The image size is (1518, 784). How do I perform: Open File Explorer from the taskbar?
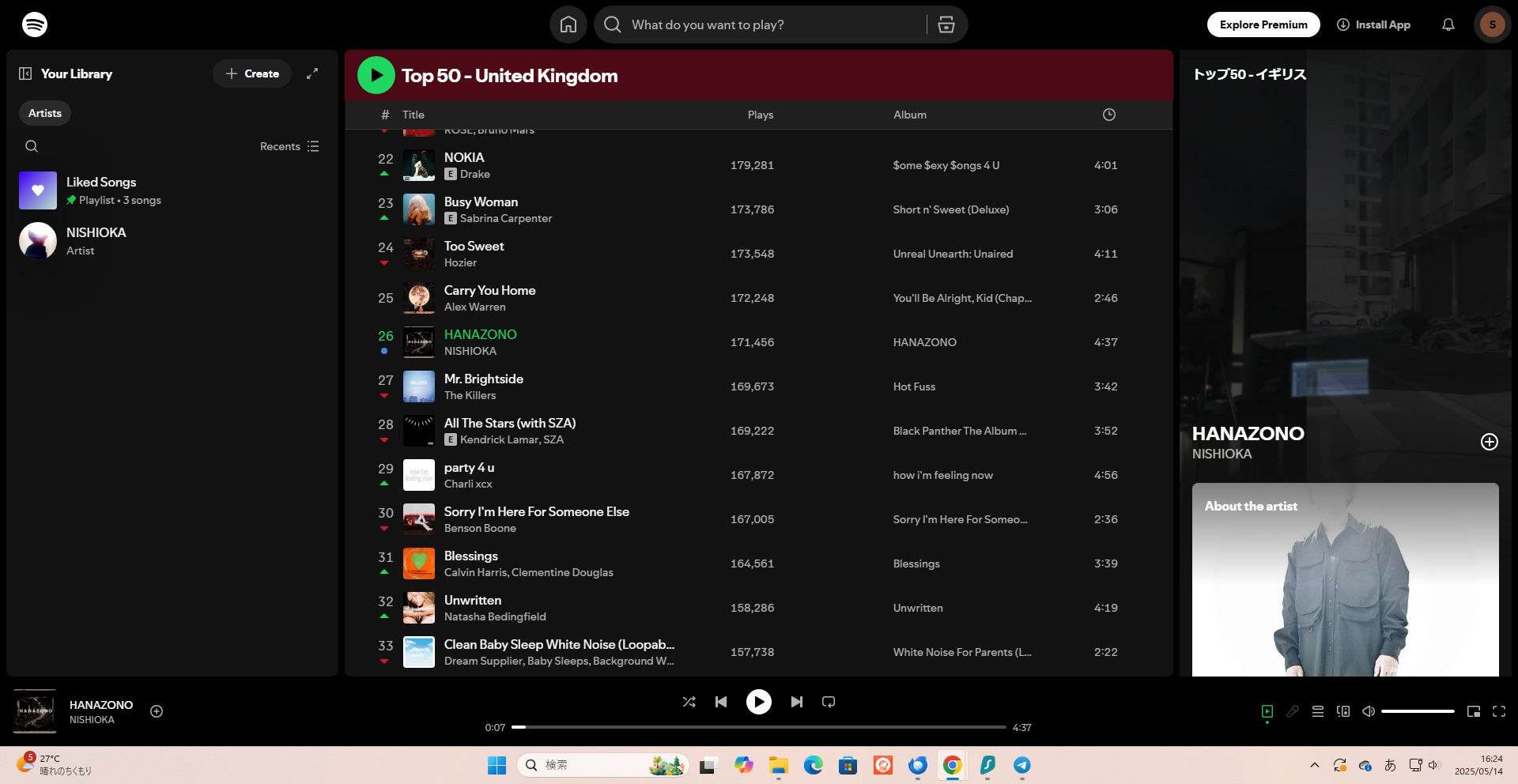pyautogui.click(x=779, y=765)
